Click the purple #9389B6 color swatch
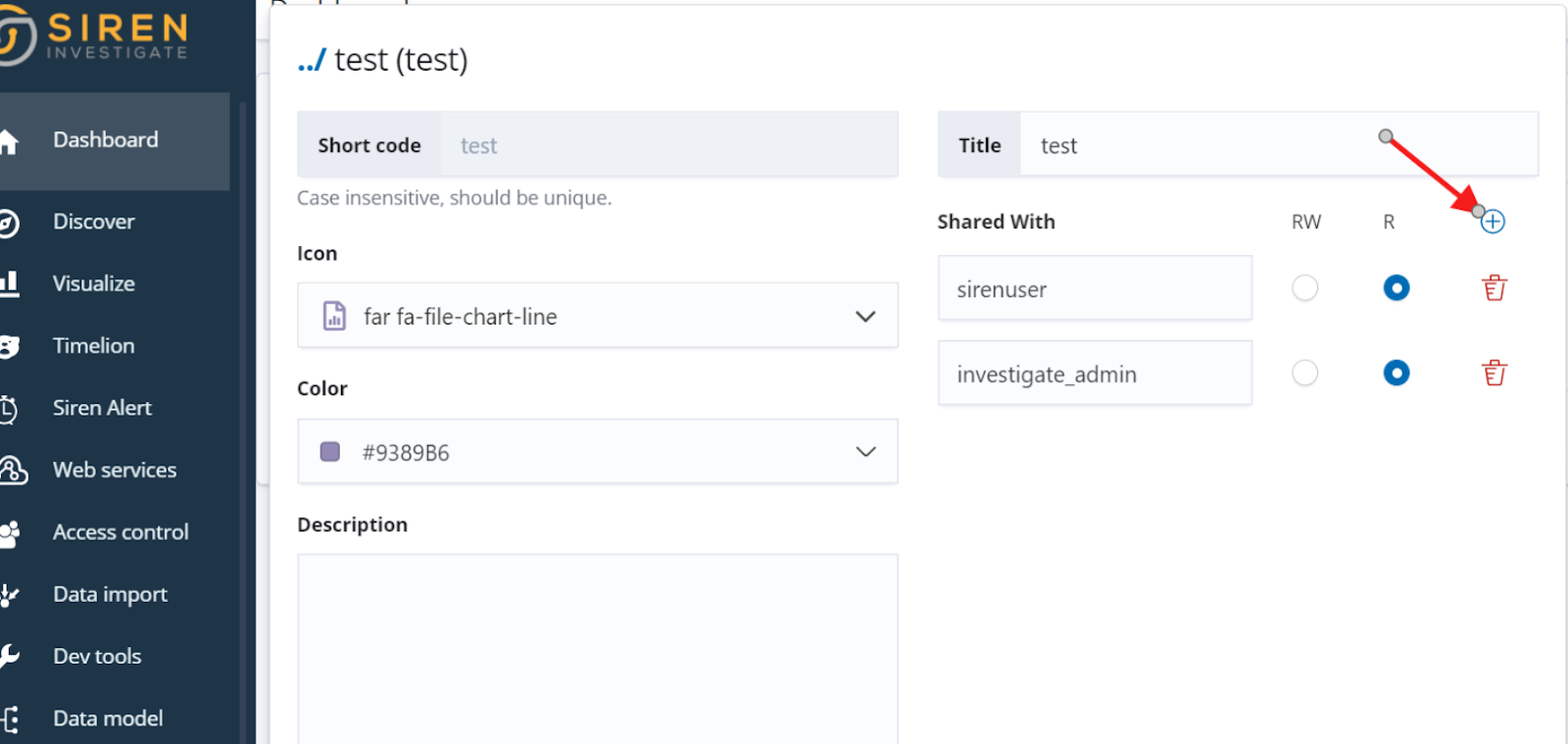 (330, 452)
